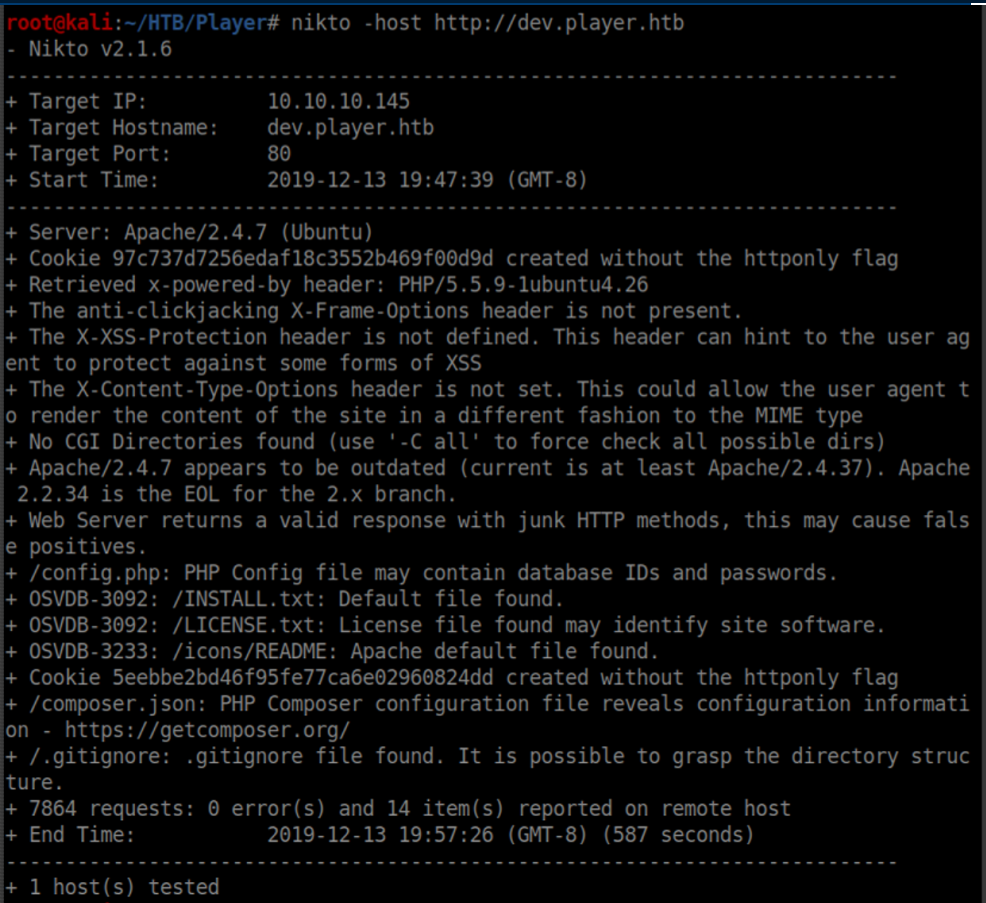Click the Target Port value 80
The height and width of the screenshot is (903, 986).
pos(279,153)
